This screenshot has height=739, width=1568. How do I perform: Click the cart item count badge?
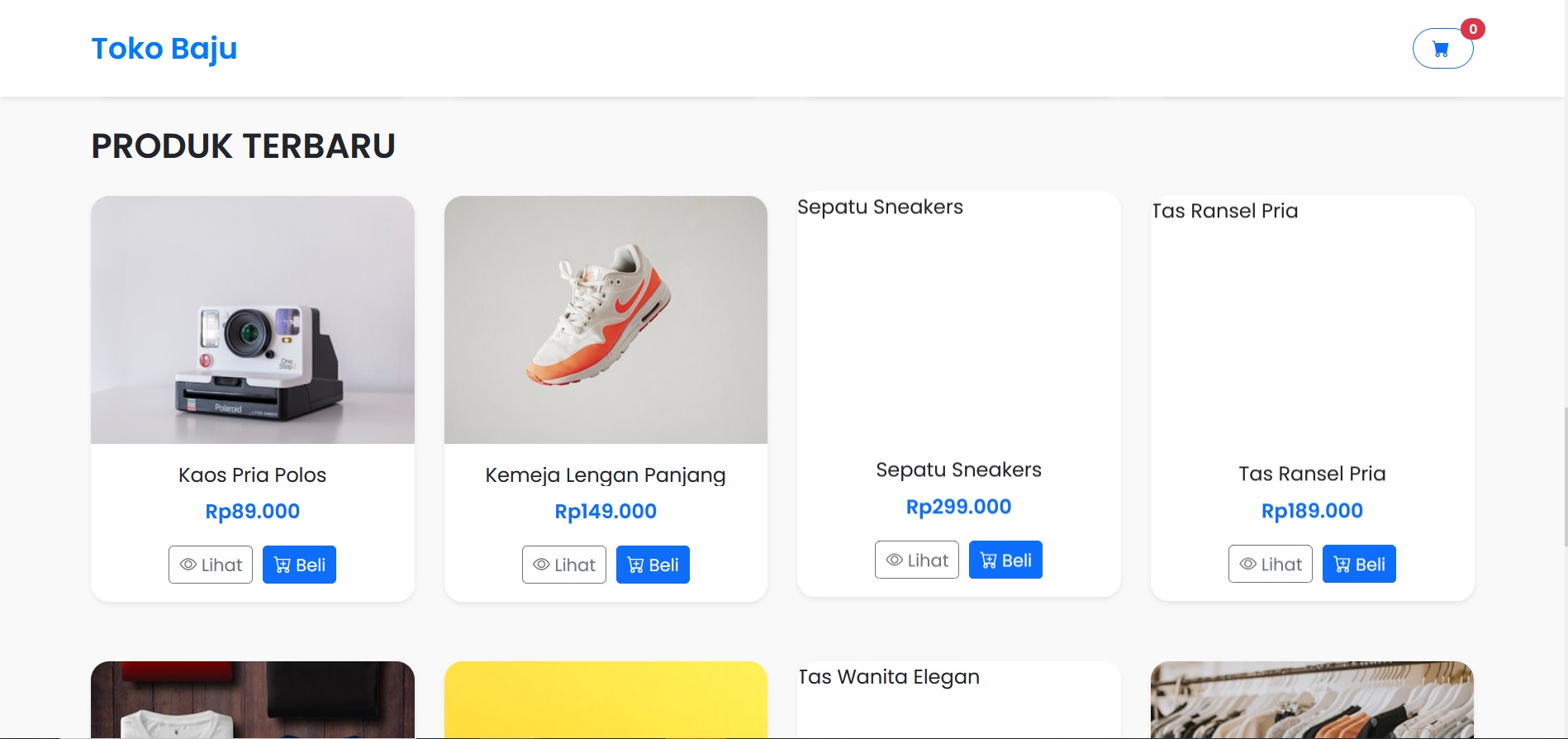click(x=1473, y=29)
